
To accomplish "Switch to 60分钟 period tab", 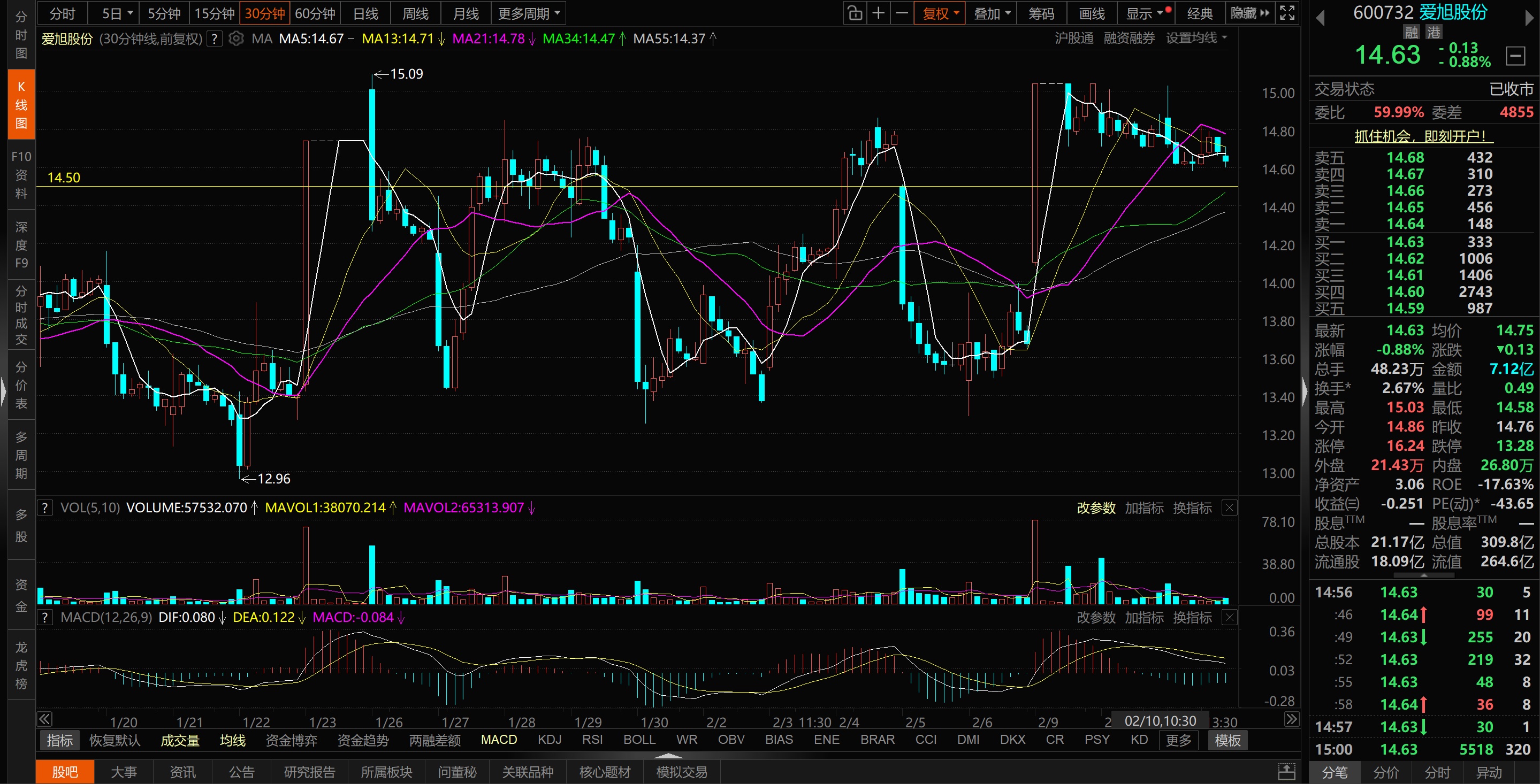I will point(315,13).
